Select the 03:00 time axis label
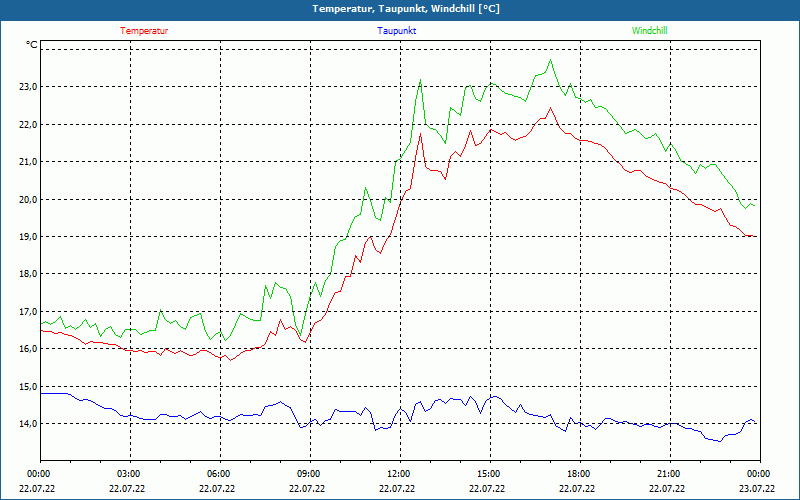800x500 pixels. tap(129, 474)
